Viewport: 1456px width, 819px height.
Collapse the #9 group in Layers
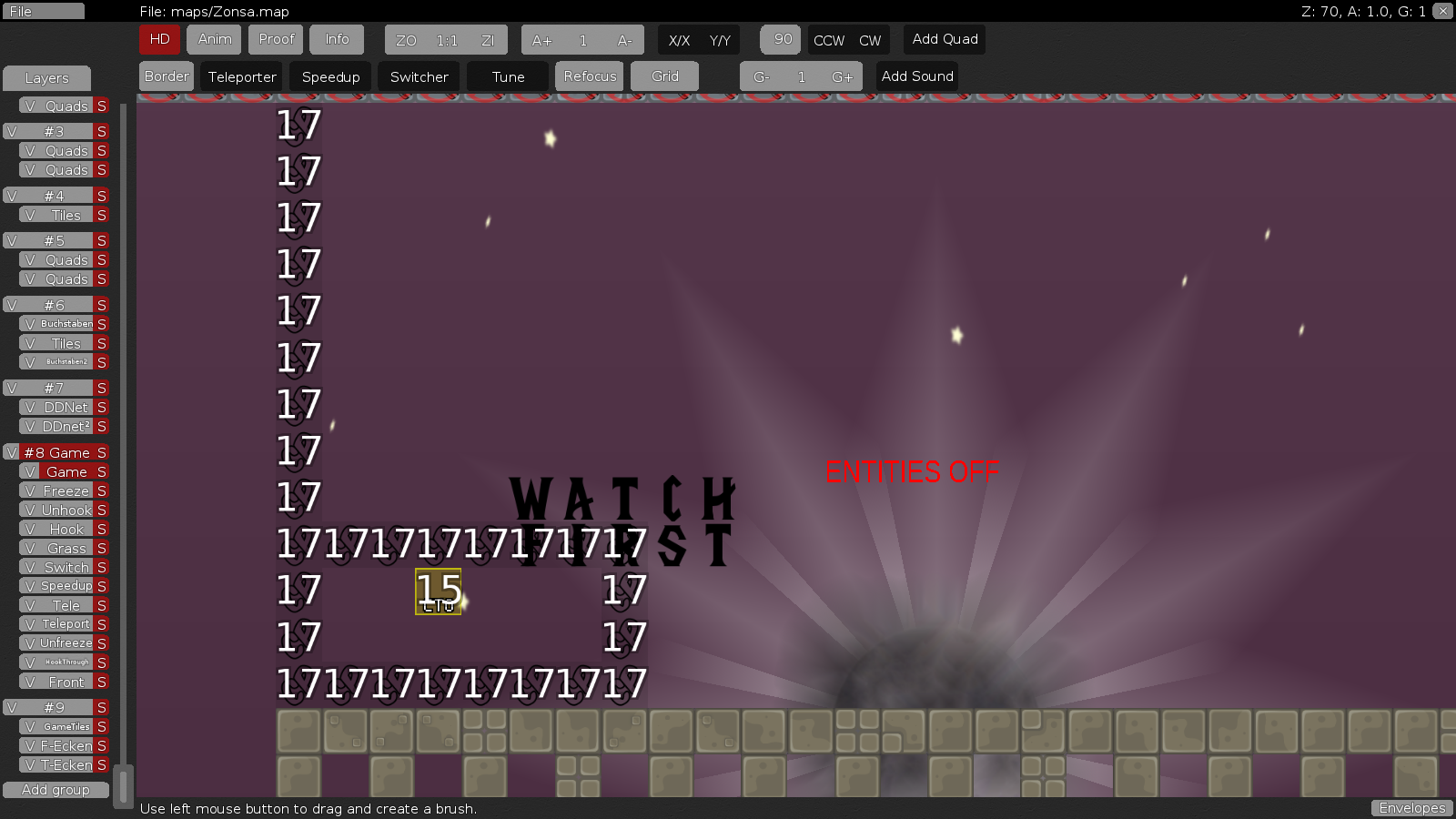(55, 707)
